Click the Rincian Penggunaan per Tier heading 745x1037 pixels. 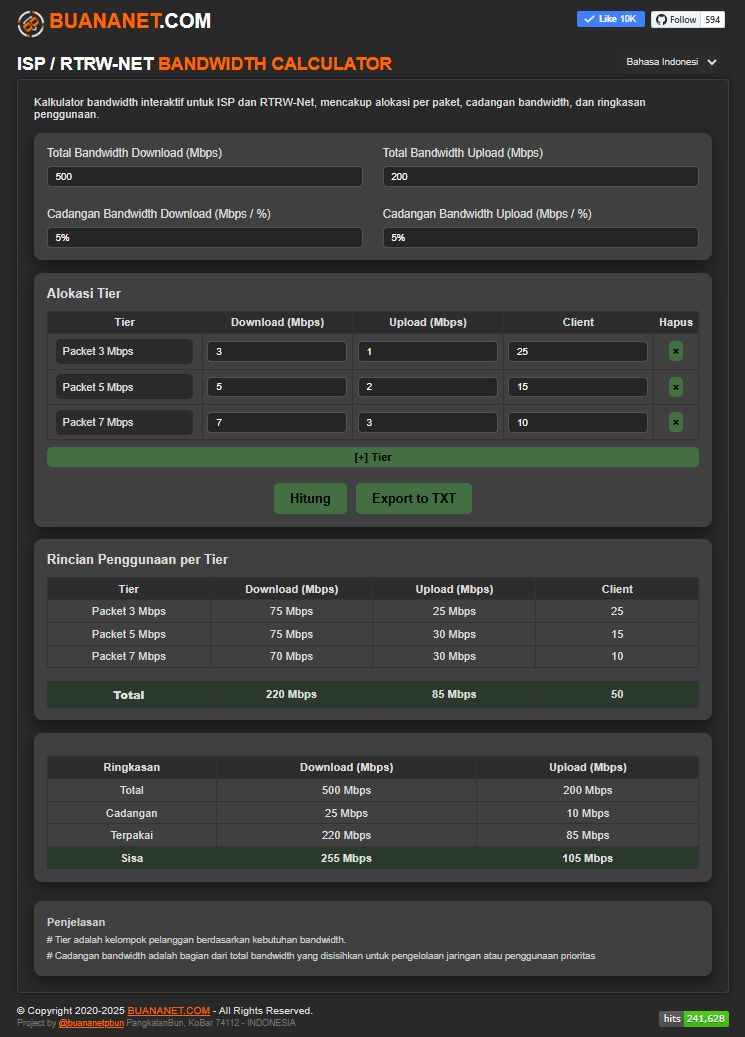(137, 560)
